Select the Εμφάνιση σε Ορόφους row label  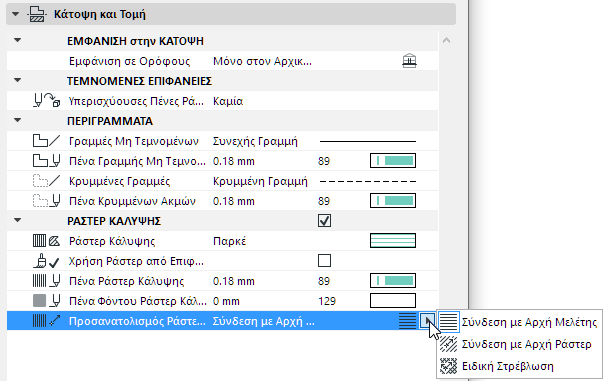[130, 61]
